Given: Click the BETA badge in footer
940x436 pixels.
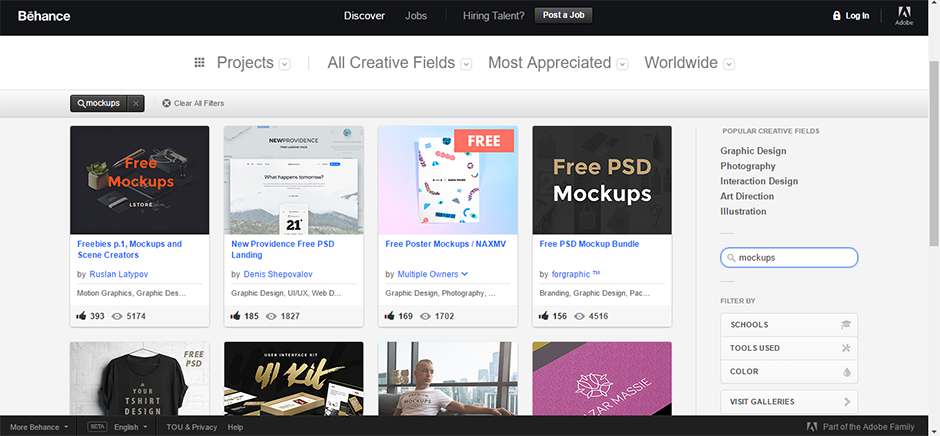Looking at the screenshot, I should click(x=97, y=427).
